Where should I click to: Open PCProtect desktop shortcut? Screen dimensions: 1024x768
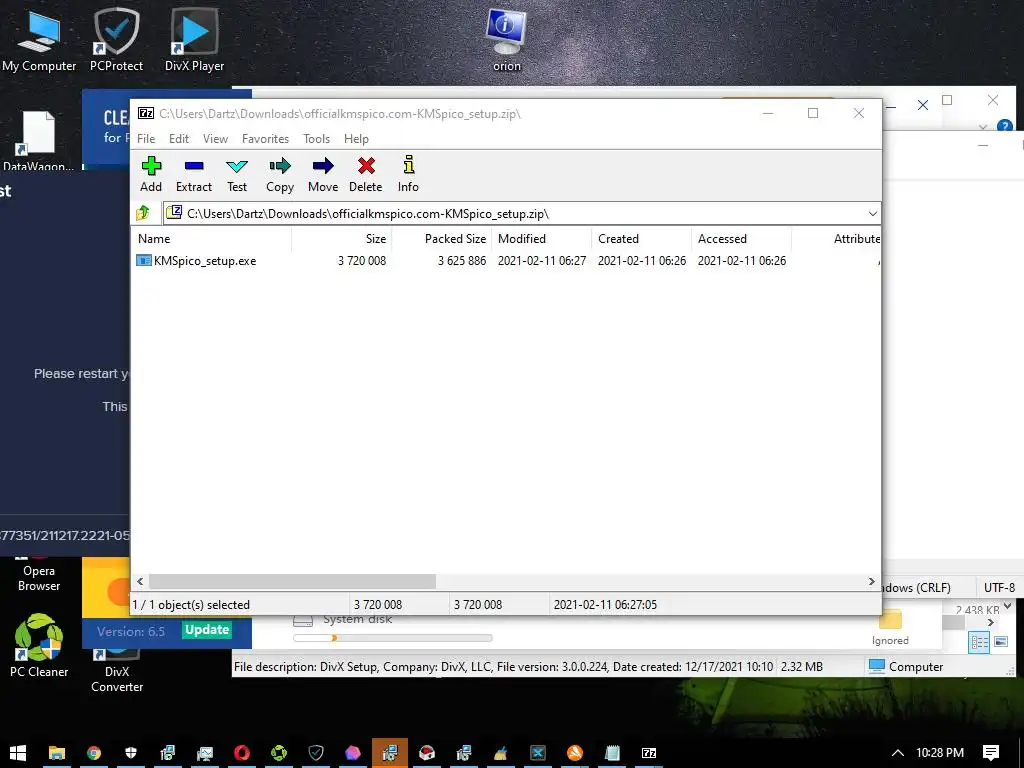[116, 40]
